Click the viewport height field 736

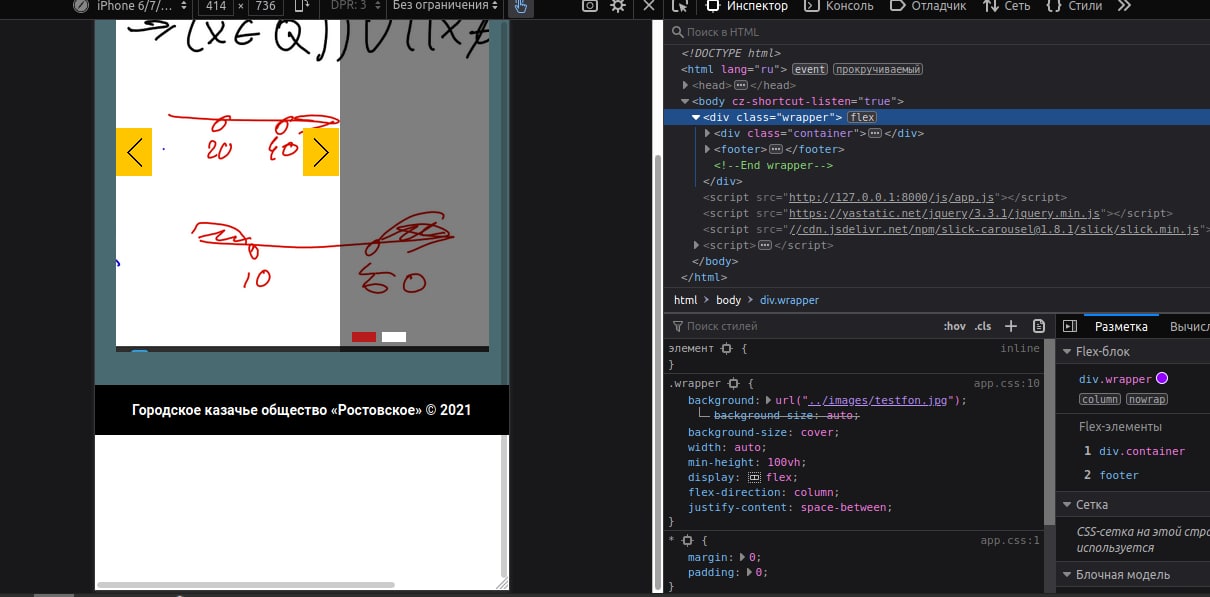click(265, 6)
